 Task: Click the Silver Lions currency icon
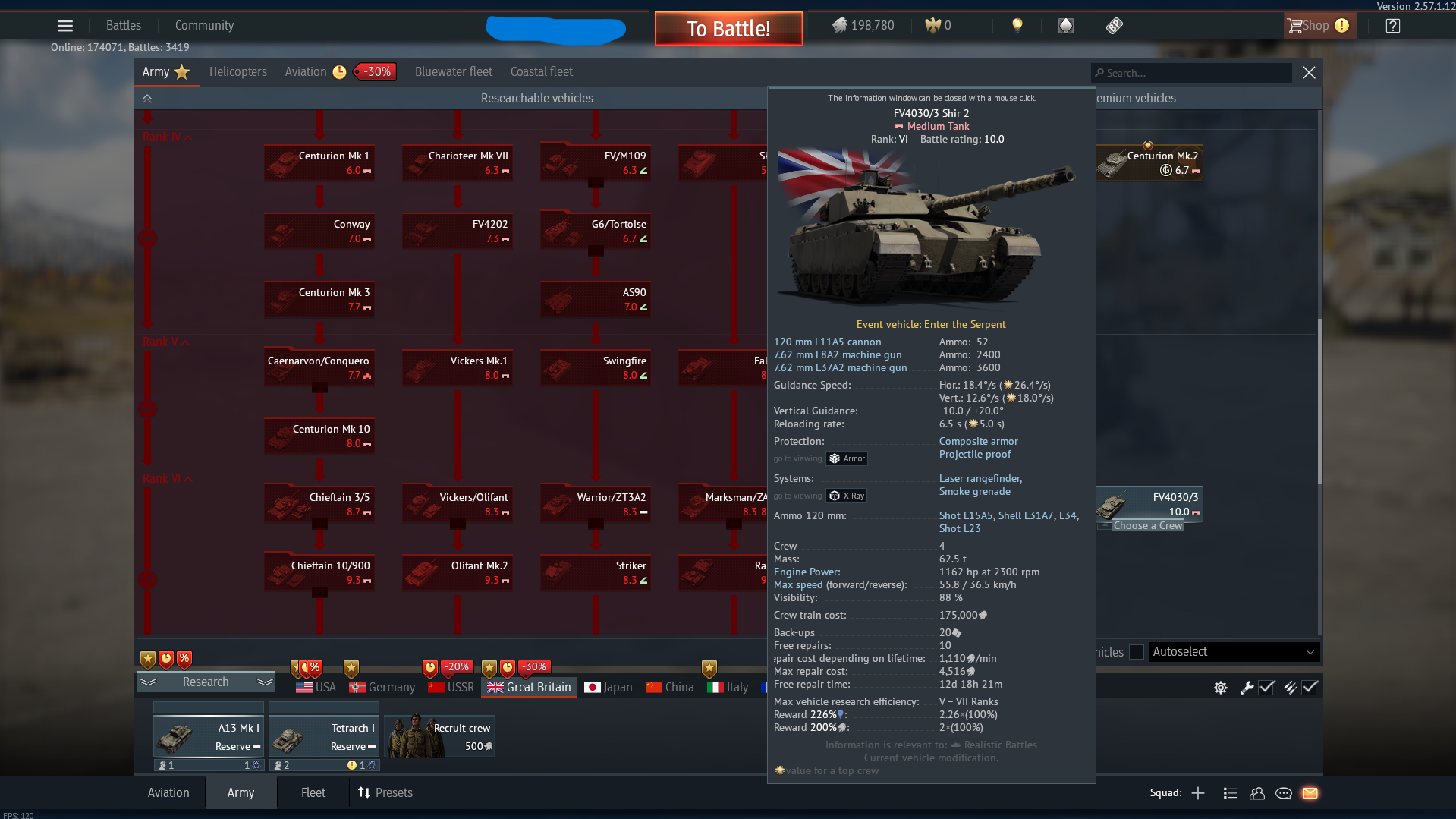pos(839,26)
